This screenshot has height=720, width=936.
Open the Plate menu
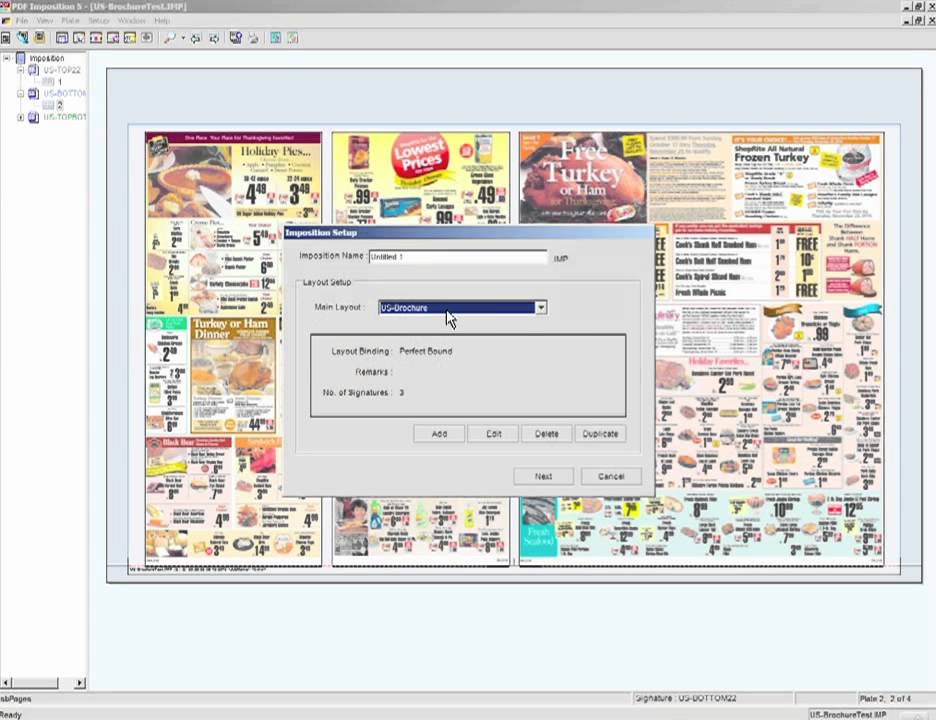[70, 20]
